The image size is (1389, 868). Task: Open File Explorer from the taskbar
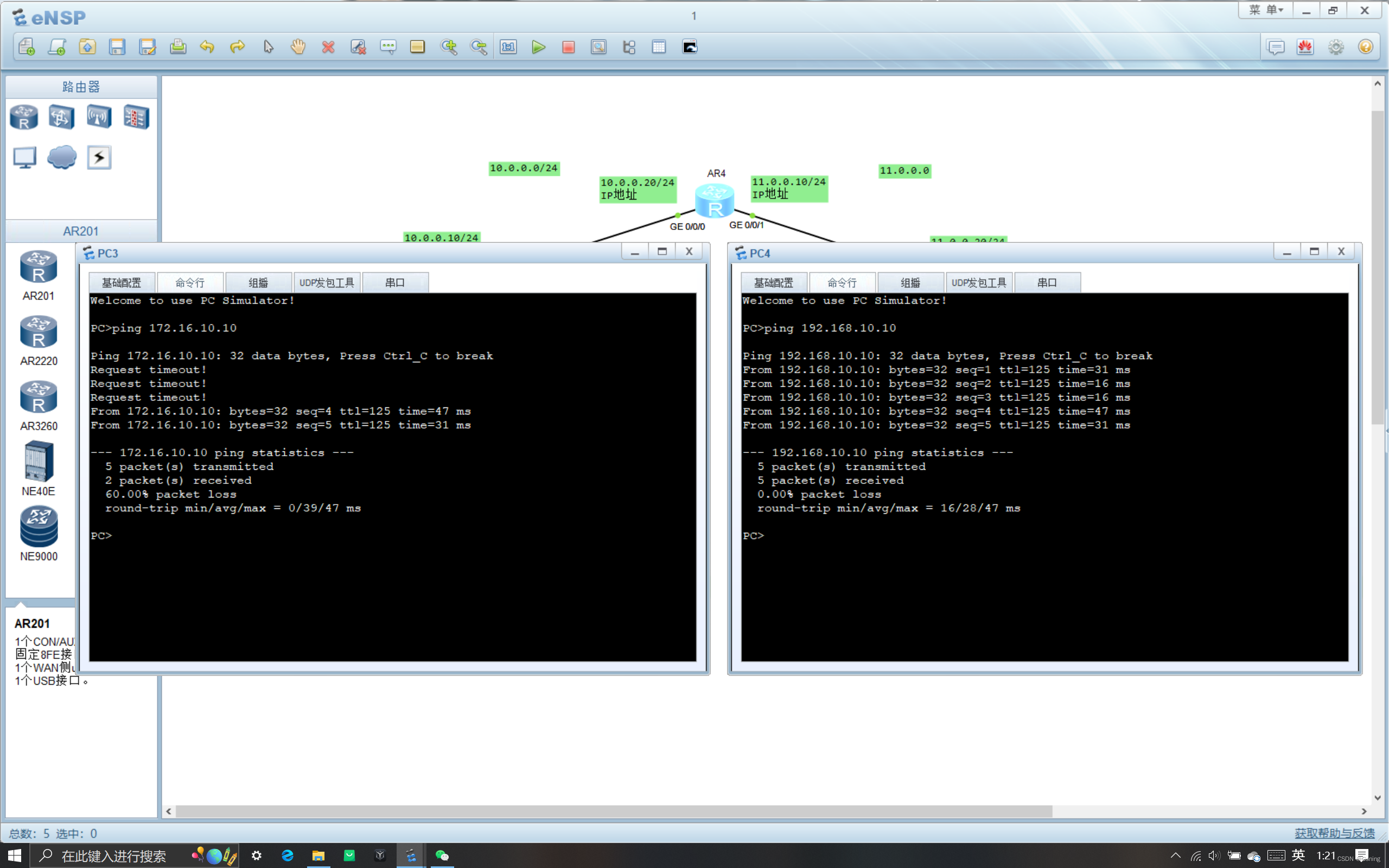click(x=318, y=856)
